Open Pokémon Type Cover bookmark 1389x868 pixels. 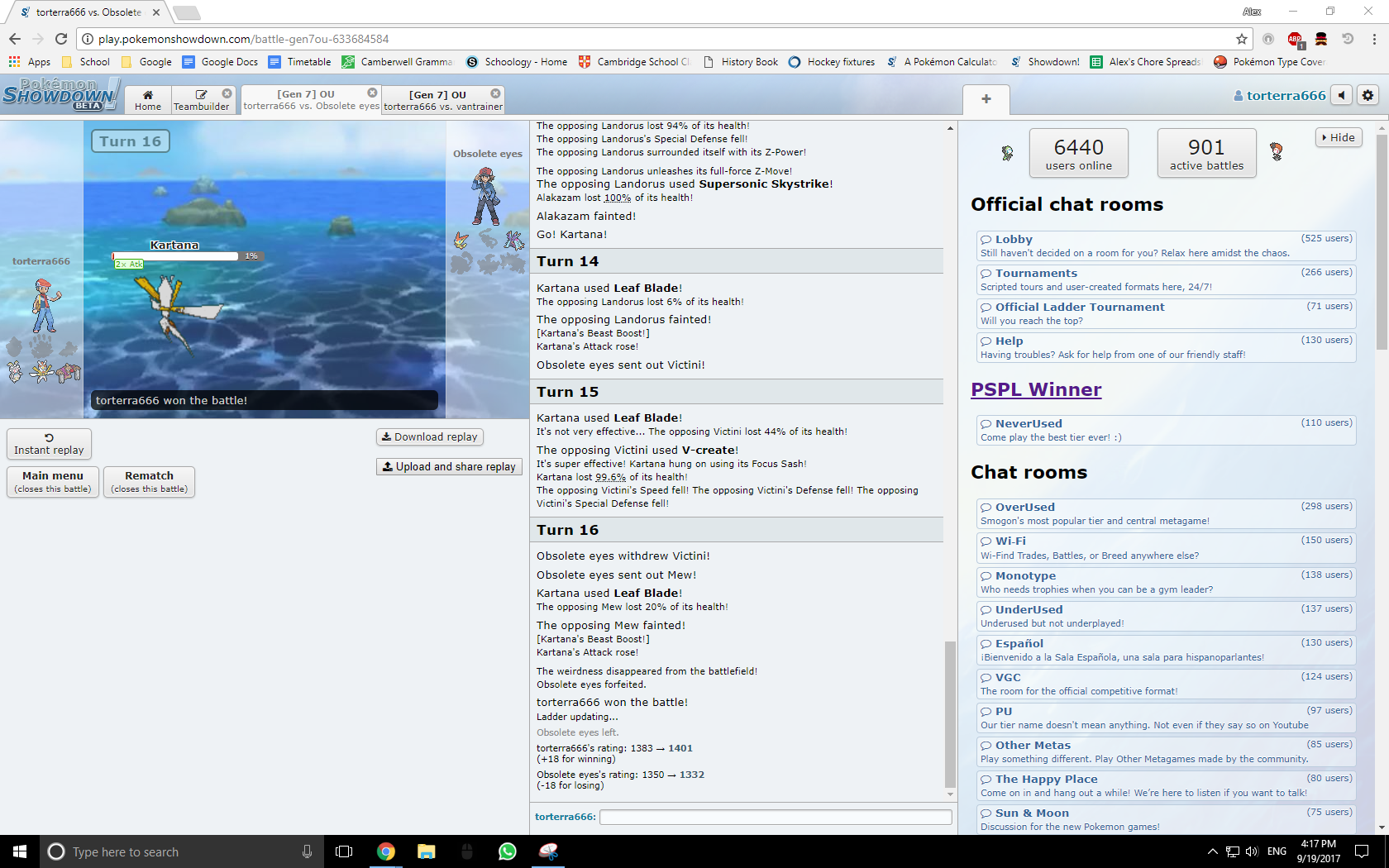pyautogui.click(x=1269, y=62)
